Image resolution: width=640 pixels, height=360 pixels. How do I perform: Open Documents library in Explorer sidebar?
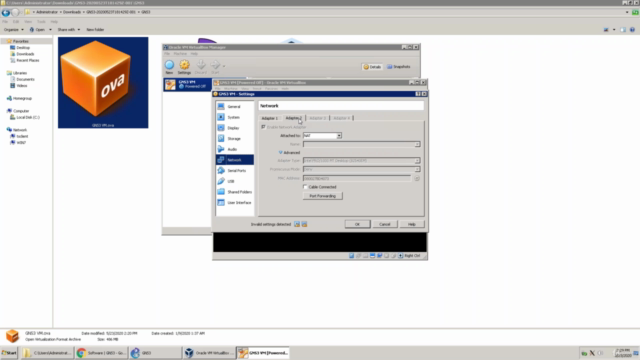point(25,79)
